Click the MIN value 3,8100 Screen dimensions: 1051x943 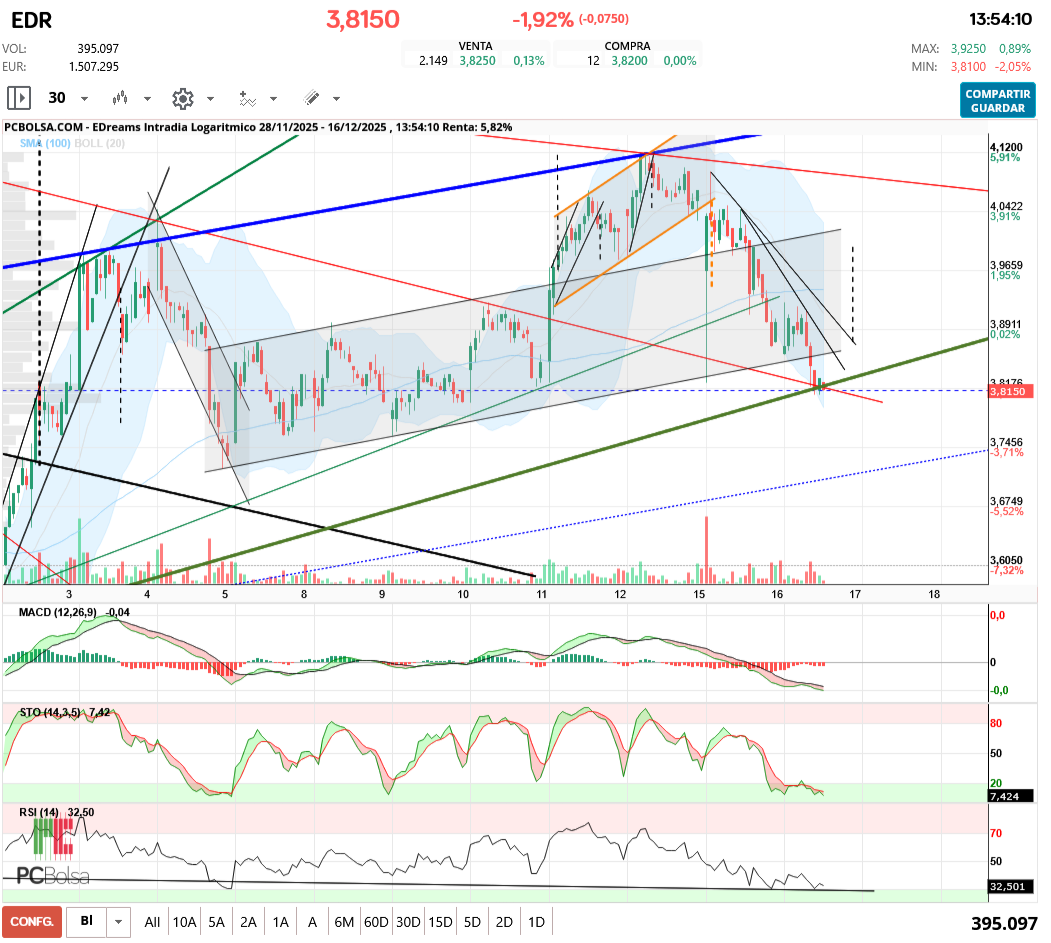pos(968,67)
